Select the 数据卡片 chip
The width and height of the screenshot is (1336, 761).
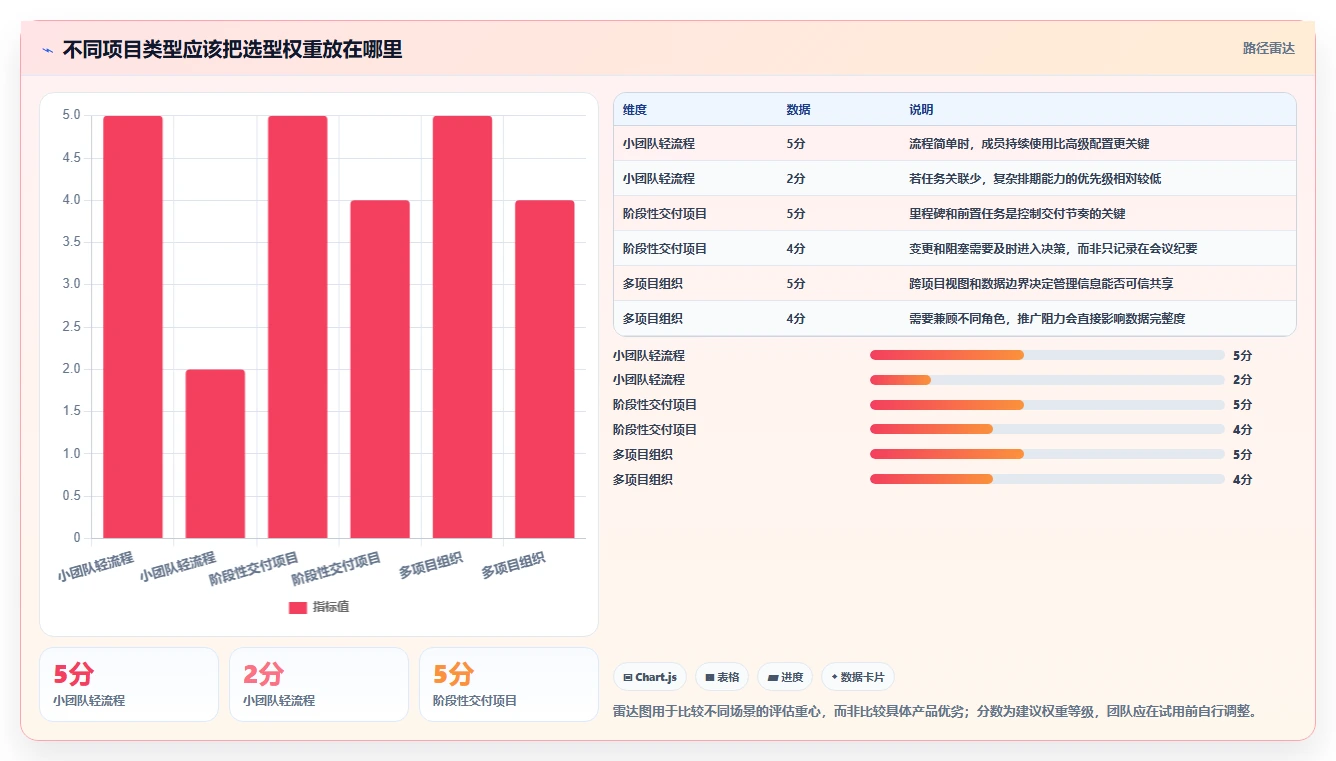858,677
